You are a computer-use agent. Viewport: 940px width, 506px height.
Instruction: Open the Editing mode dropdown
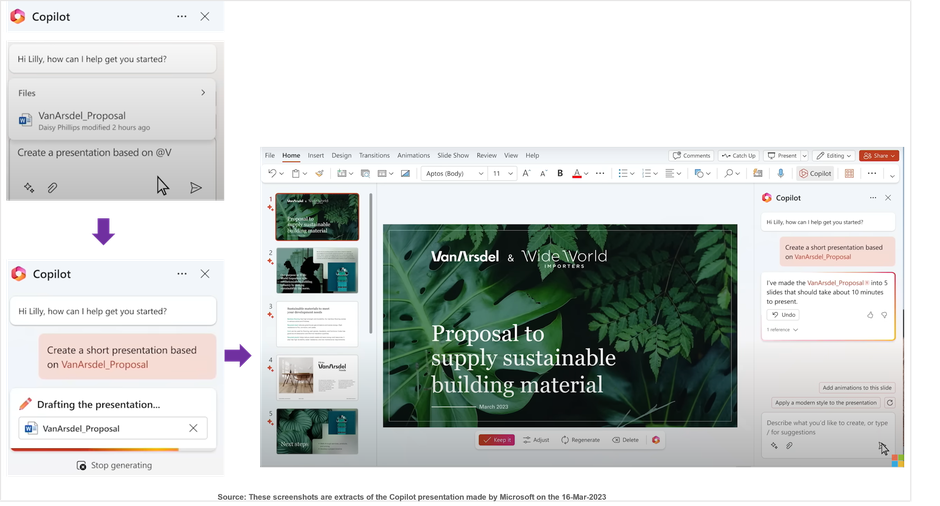tap(834, 155)
